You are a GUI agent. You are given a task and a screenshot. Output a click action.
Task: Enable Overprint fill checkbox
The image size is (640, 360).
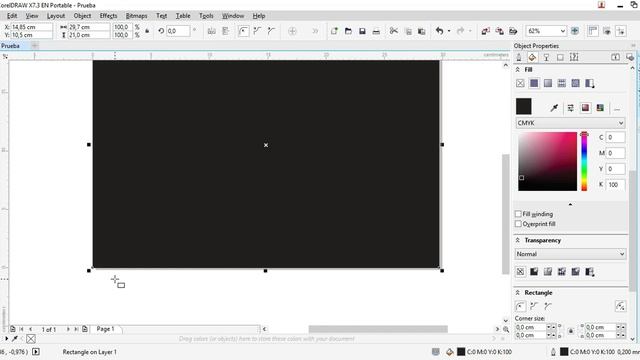[x=518, y=224]
